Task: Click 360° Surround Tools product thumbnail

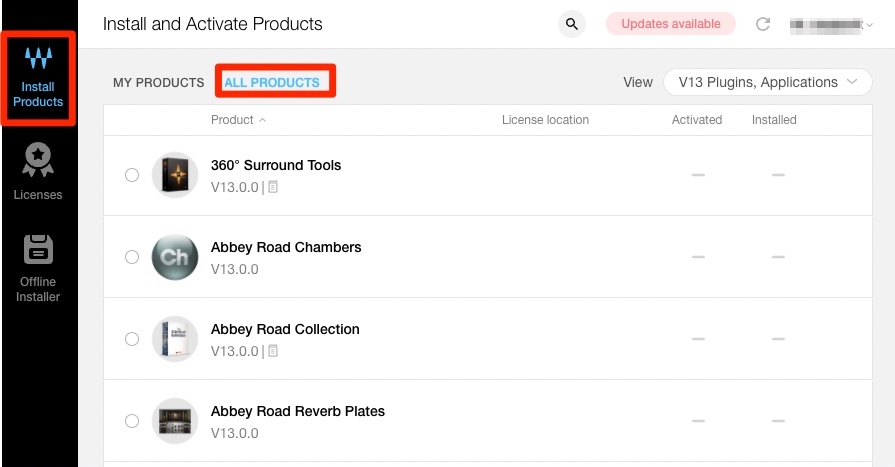Action: [175, 175]
